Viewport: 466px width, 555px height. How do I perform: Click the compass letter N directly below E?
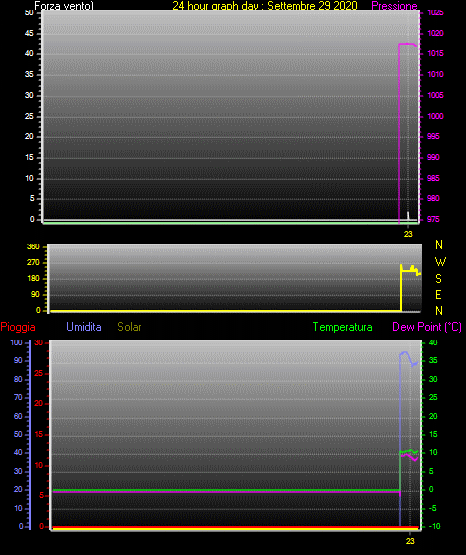point(439,311)
